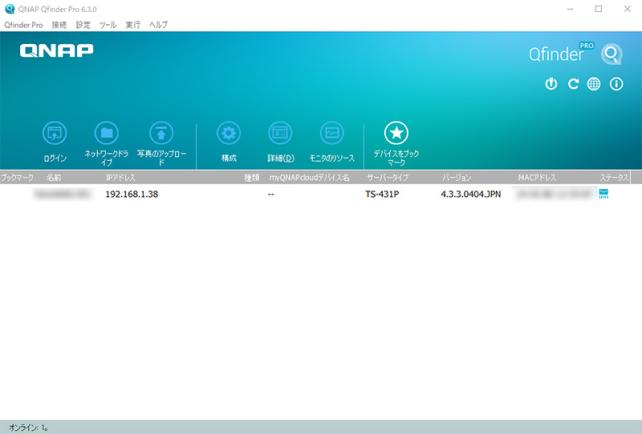Open the 接続 (Connect) menu
The width and height of the screenshot is (642, 434).
(x=59, y=25)
